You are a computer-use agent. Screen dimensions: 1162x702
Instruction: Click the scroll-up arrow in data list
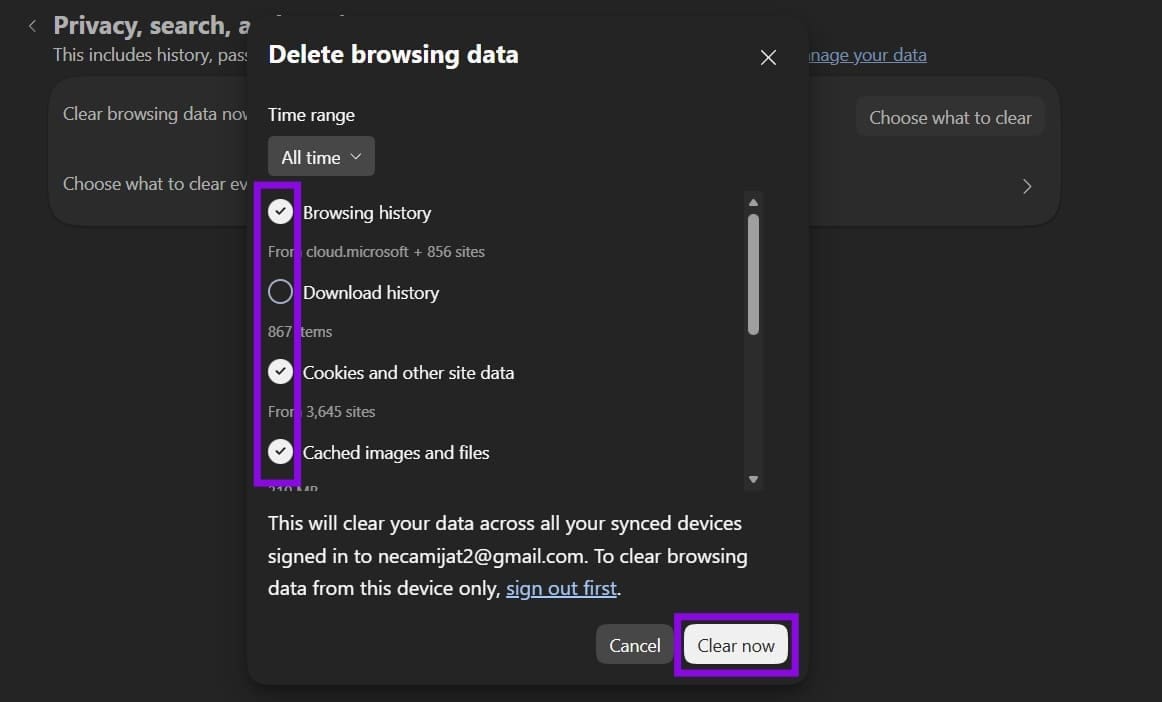753,202
